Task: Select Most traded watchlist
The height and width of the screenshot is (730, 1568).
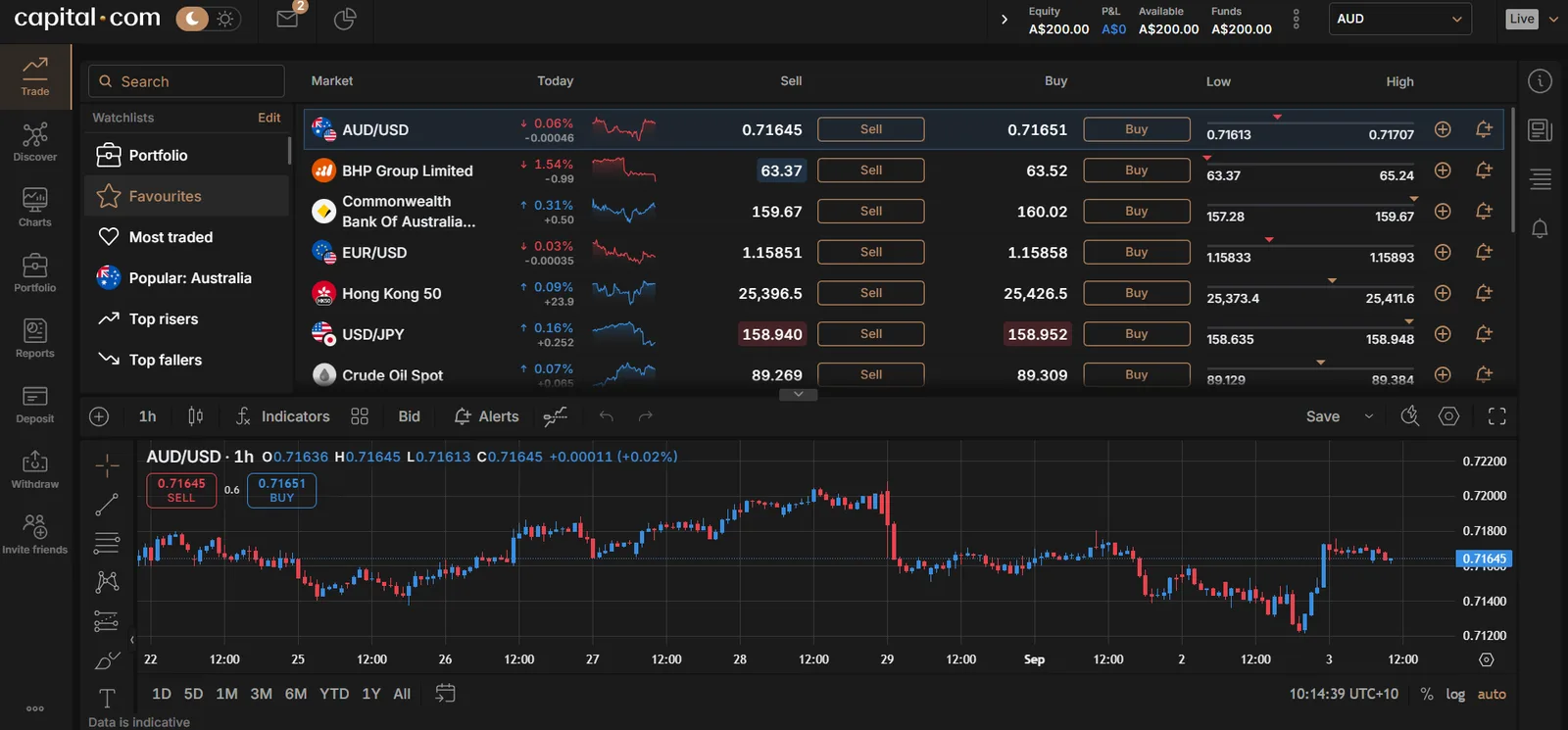Action: coord(186,237)
